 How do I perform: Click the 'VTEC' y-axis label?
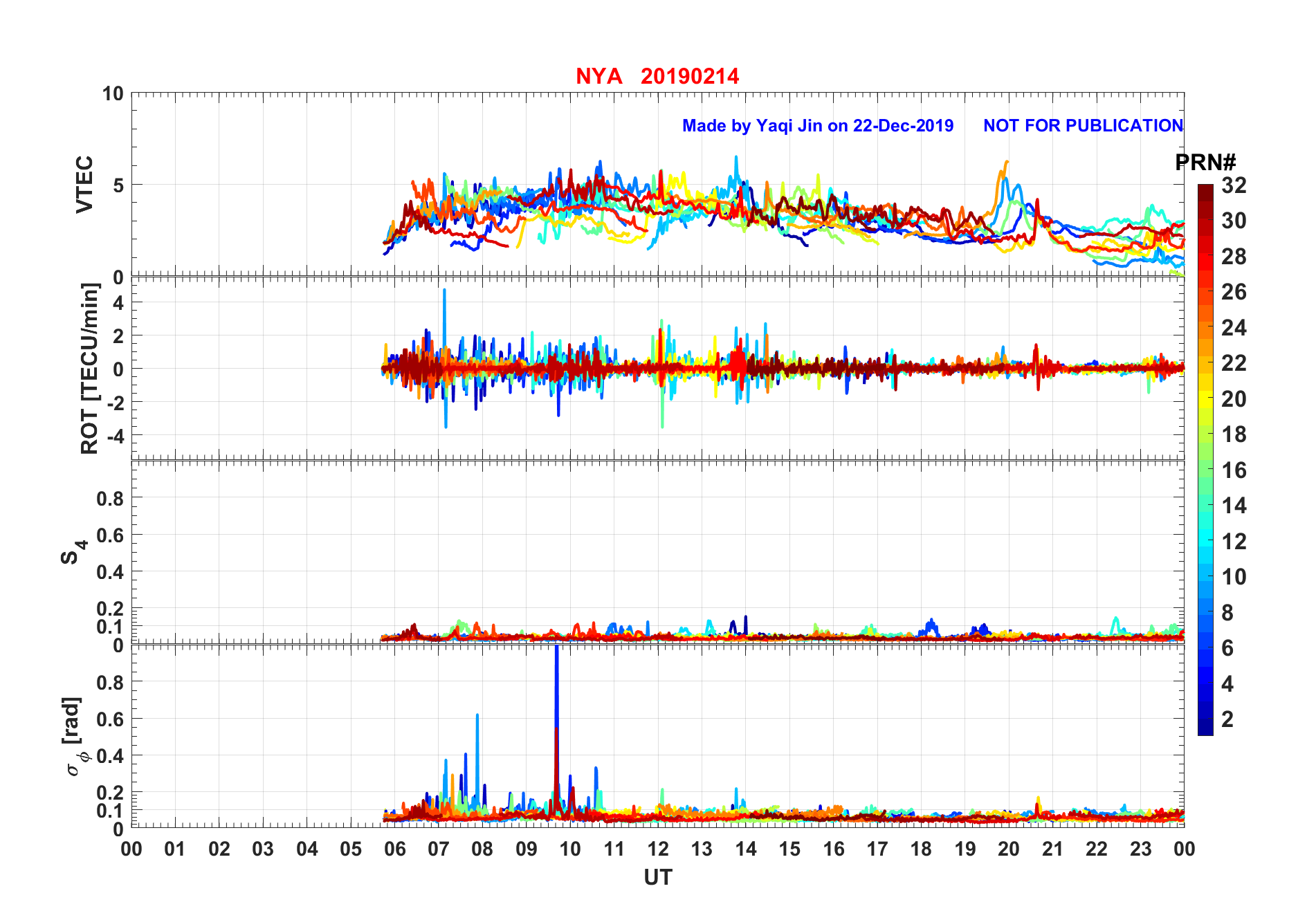point(84,185)
